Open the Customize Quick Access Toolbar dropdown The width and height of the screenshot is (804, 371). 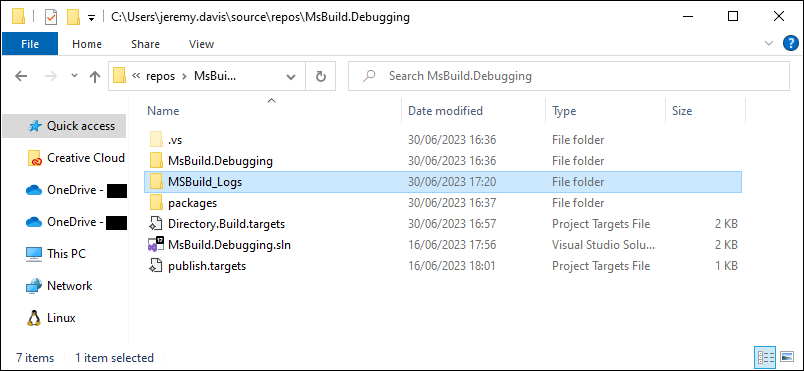tap(91, 18)
